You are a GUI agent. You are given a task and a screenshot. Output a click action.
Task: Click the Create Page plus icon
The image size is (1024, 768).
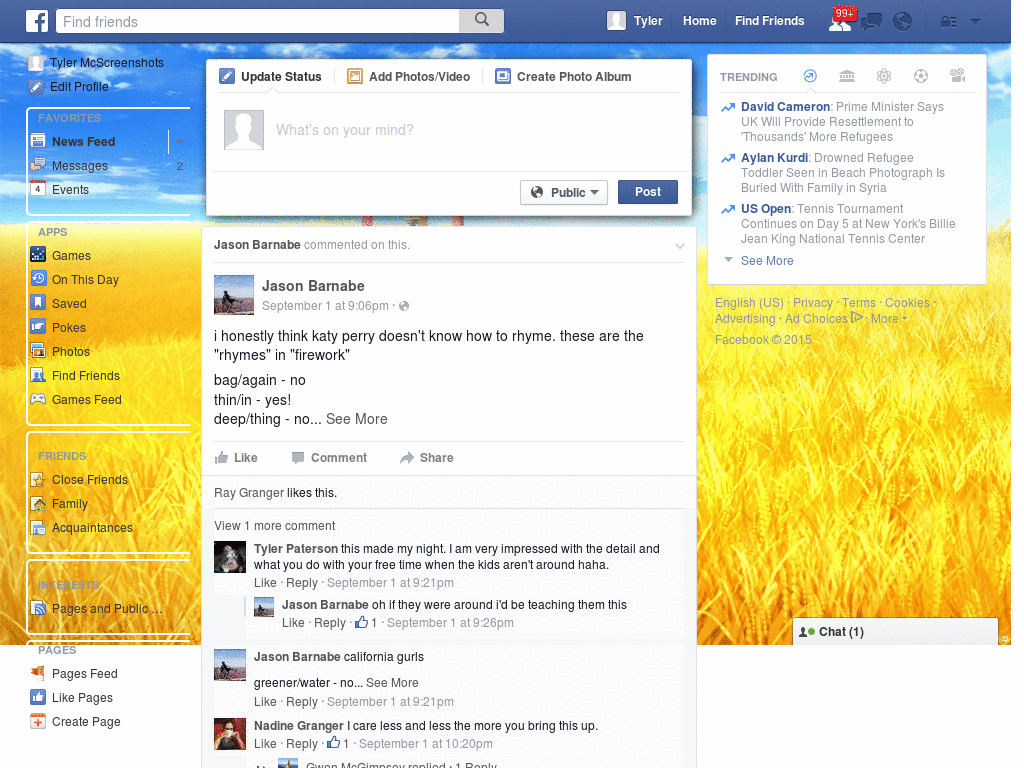[39, 721]
